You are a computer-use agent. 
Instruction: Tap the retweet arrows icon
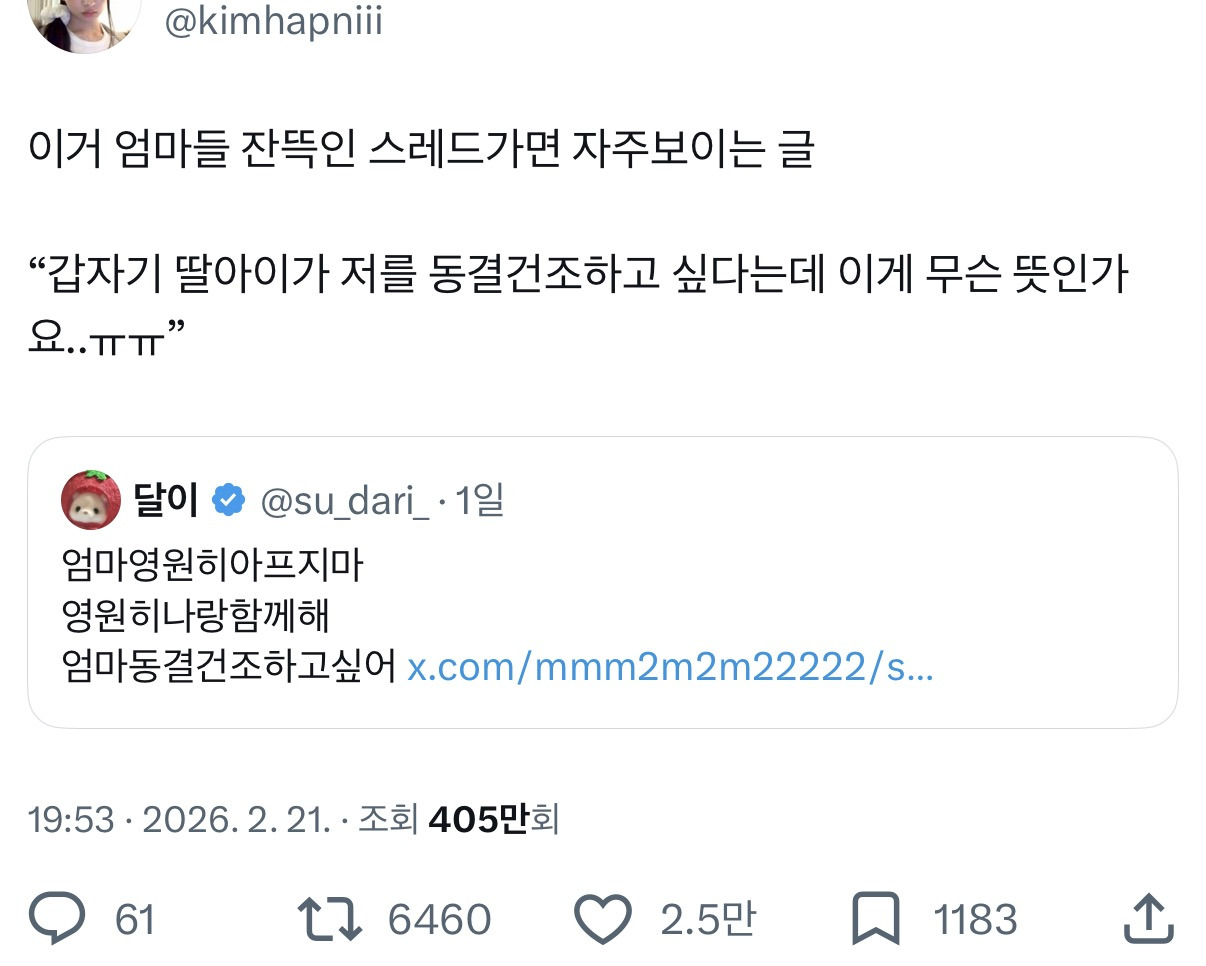pyautogui.click(x=333, y=918)
